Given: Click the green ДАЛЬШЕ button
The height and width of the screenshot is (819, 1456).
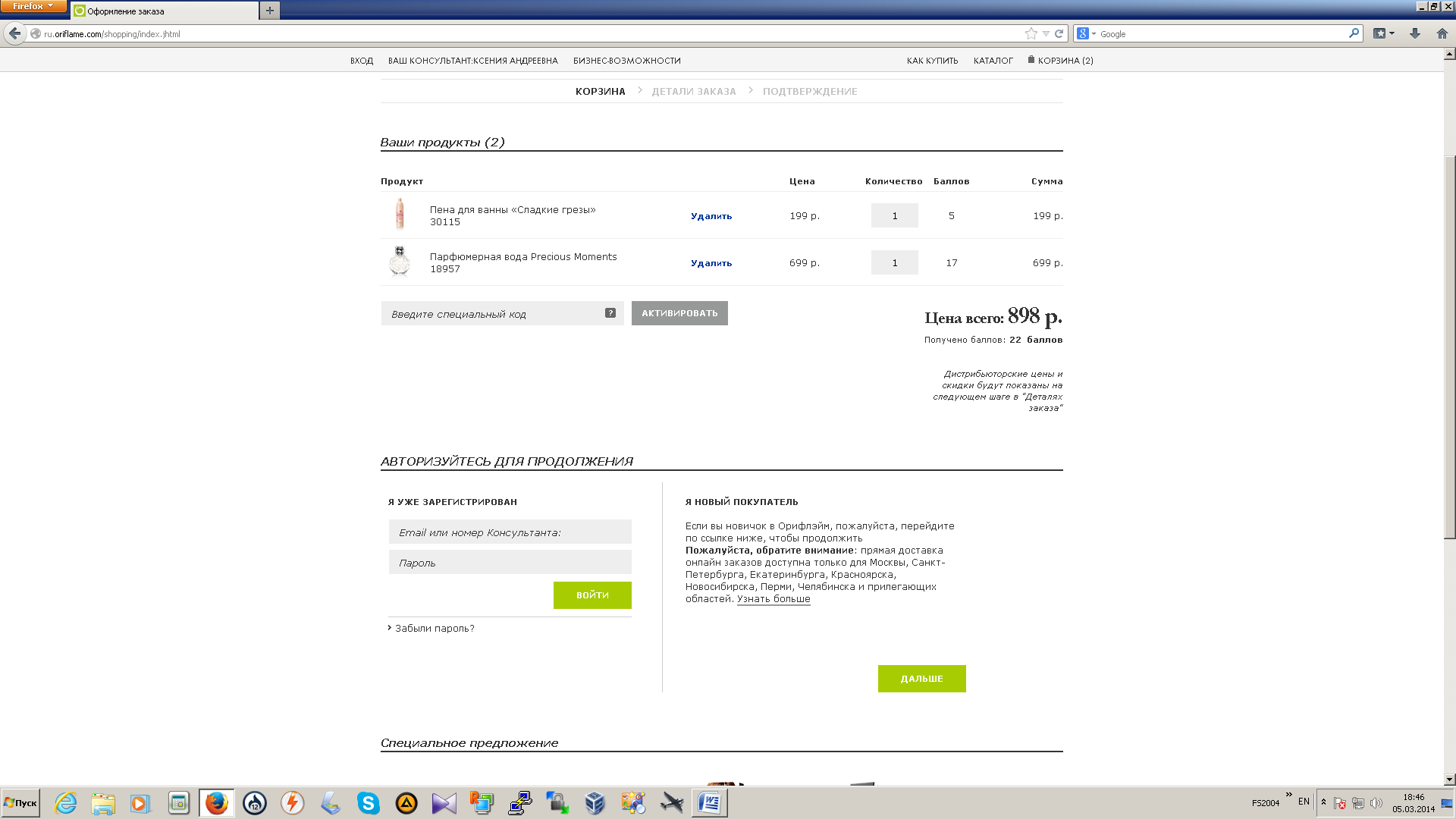Looking at the screenshot, I should click(921, 679).
